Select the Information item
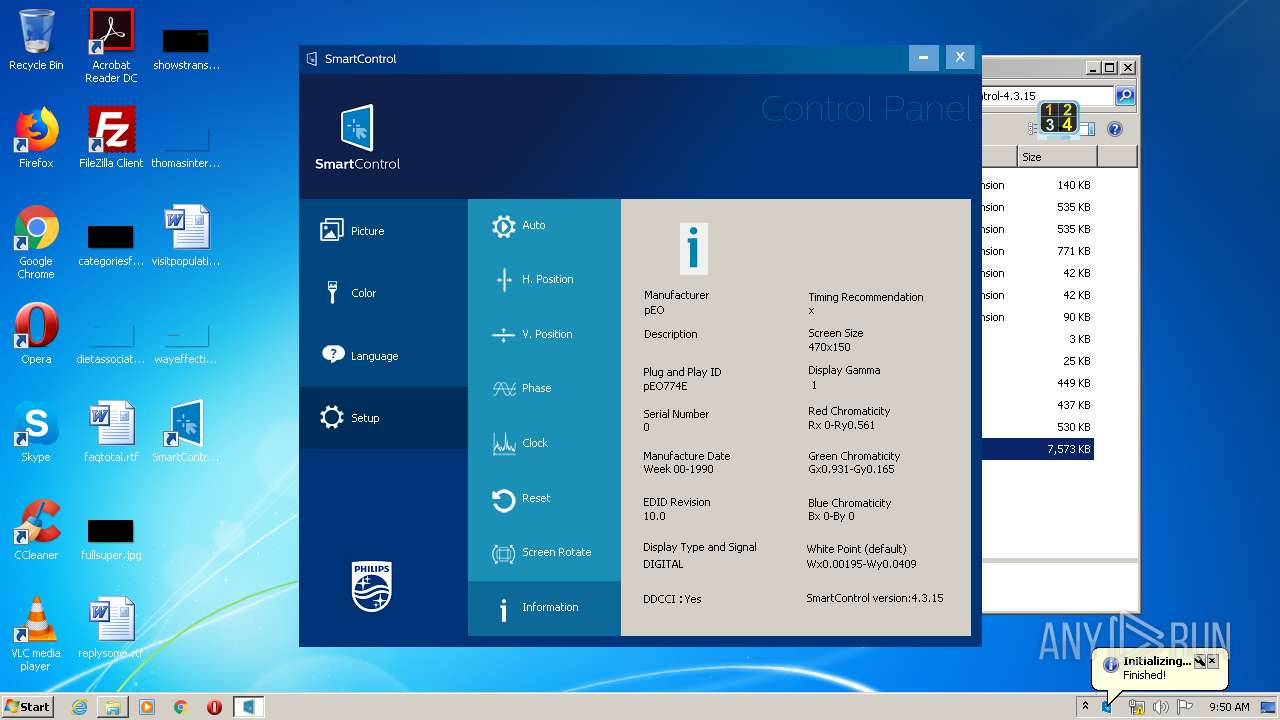Viewport: 1280px width, 720px height. 544,608
